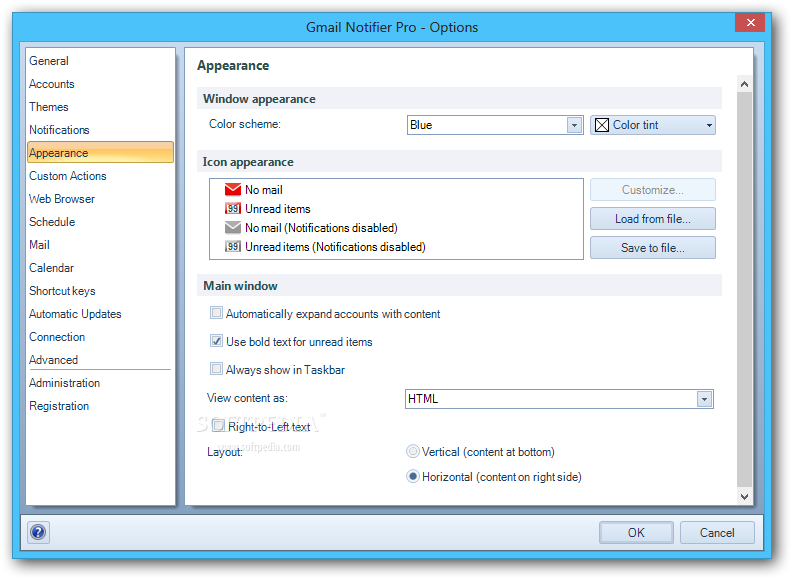
Task: Switch to the Calendar section
Action: point(51,268)
